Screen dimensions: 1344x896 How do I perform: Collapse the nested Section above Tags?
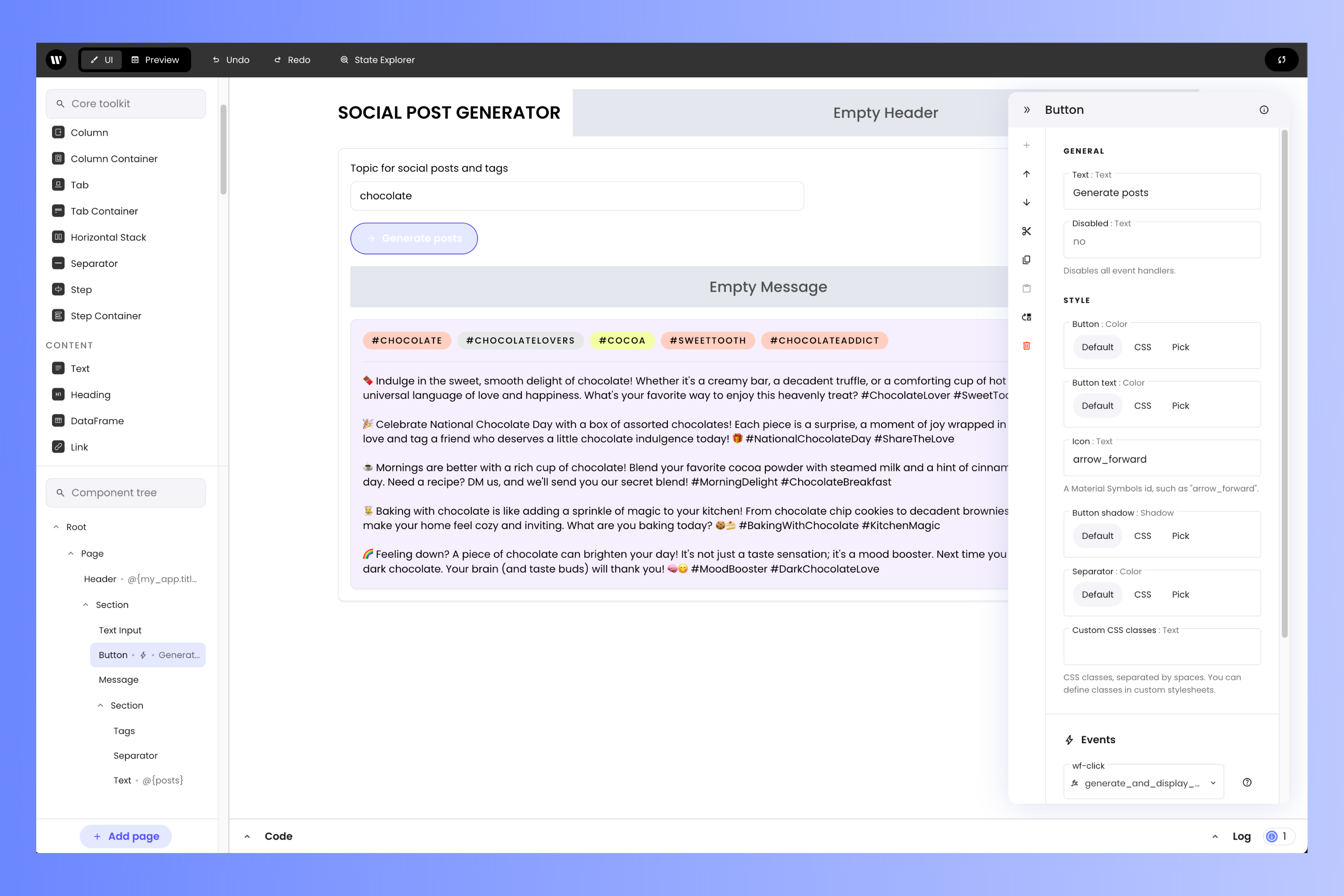click(x=100, y=705)
